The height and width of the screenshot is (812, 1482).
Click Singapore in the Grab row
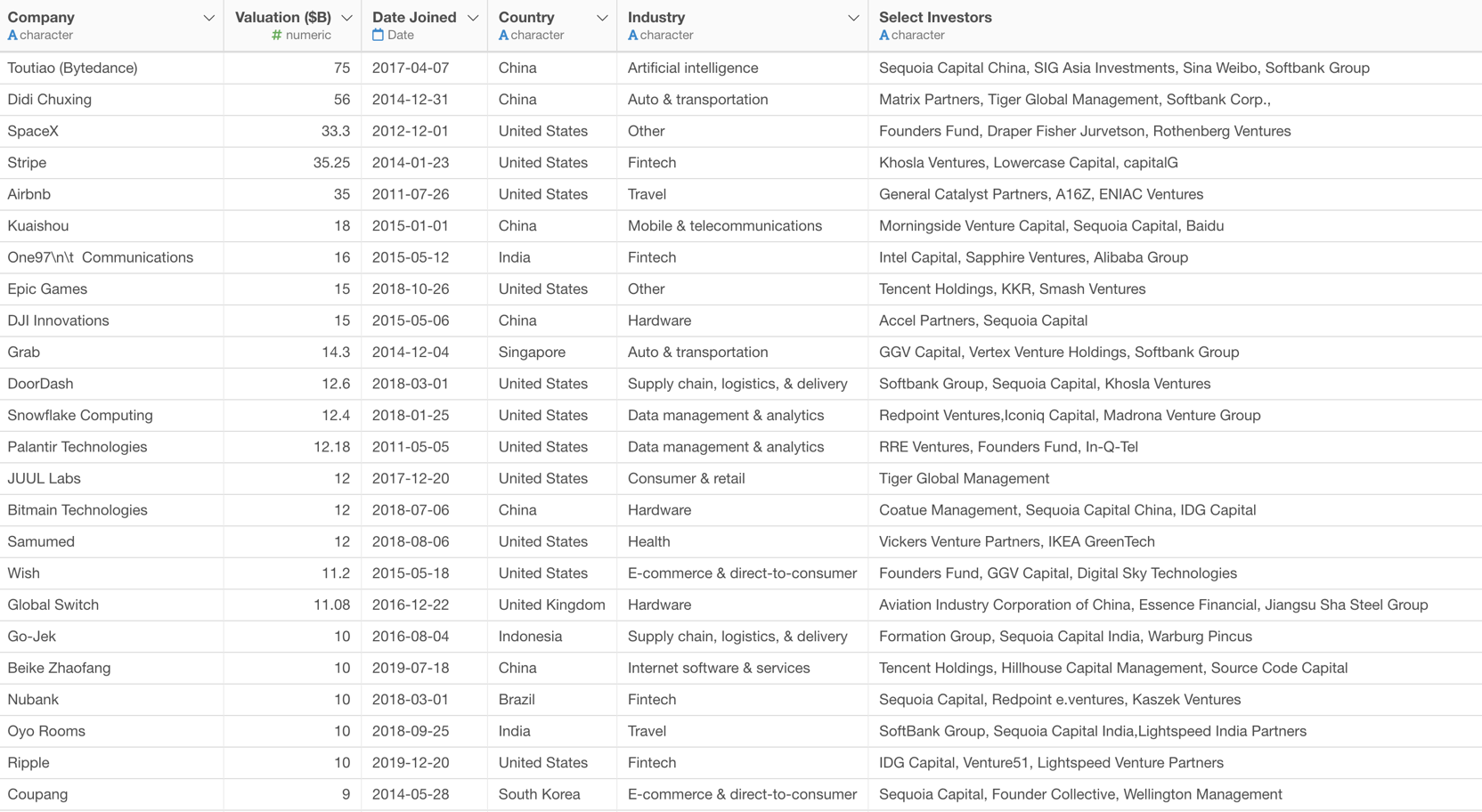[x=532, y=353]
